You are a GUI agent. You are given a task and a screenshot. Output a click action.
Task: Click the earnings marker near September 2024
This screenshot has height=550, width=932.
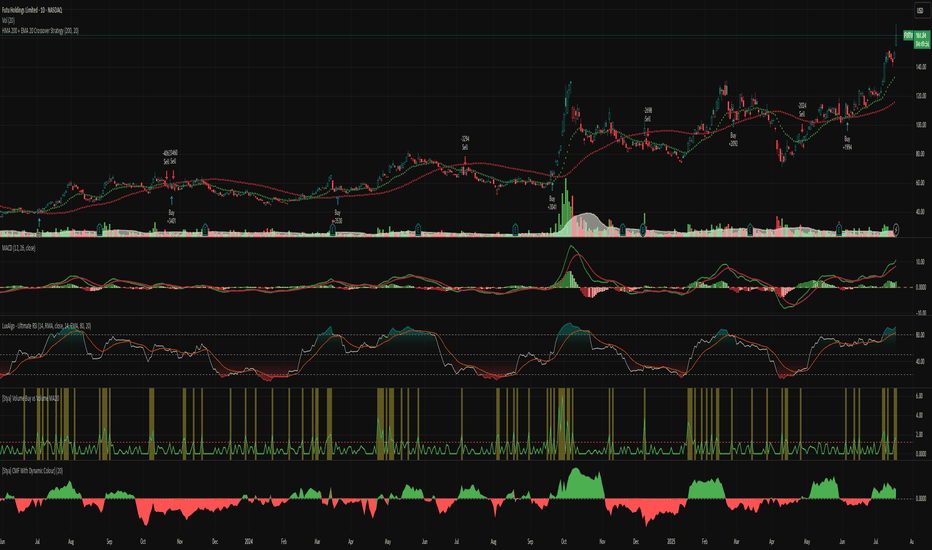click(515, 230)
